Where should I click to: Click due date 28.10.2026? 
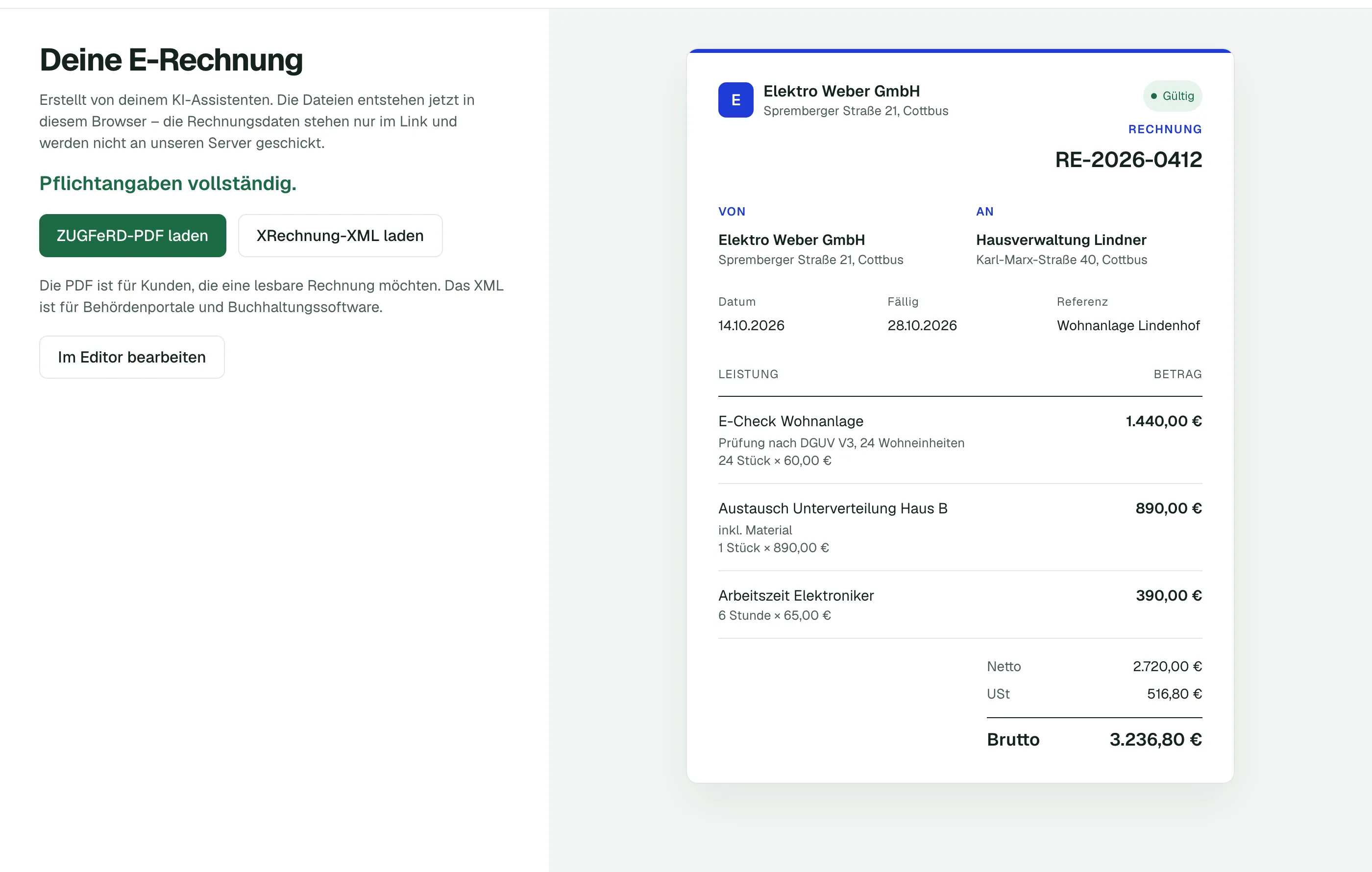coord(922,325)
